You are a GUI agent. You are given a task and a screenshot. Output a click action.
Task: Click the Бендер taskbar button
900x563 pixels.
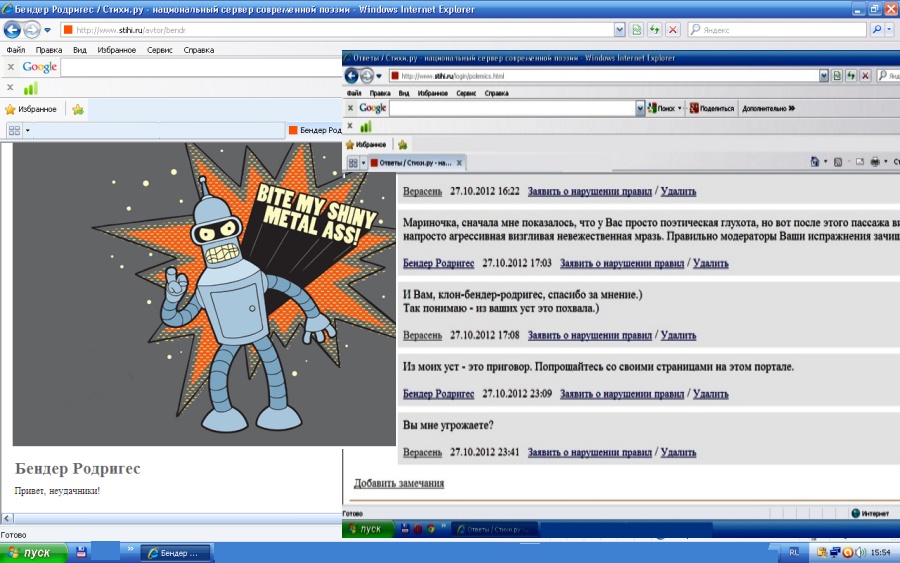(176, 553)
